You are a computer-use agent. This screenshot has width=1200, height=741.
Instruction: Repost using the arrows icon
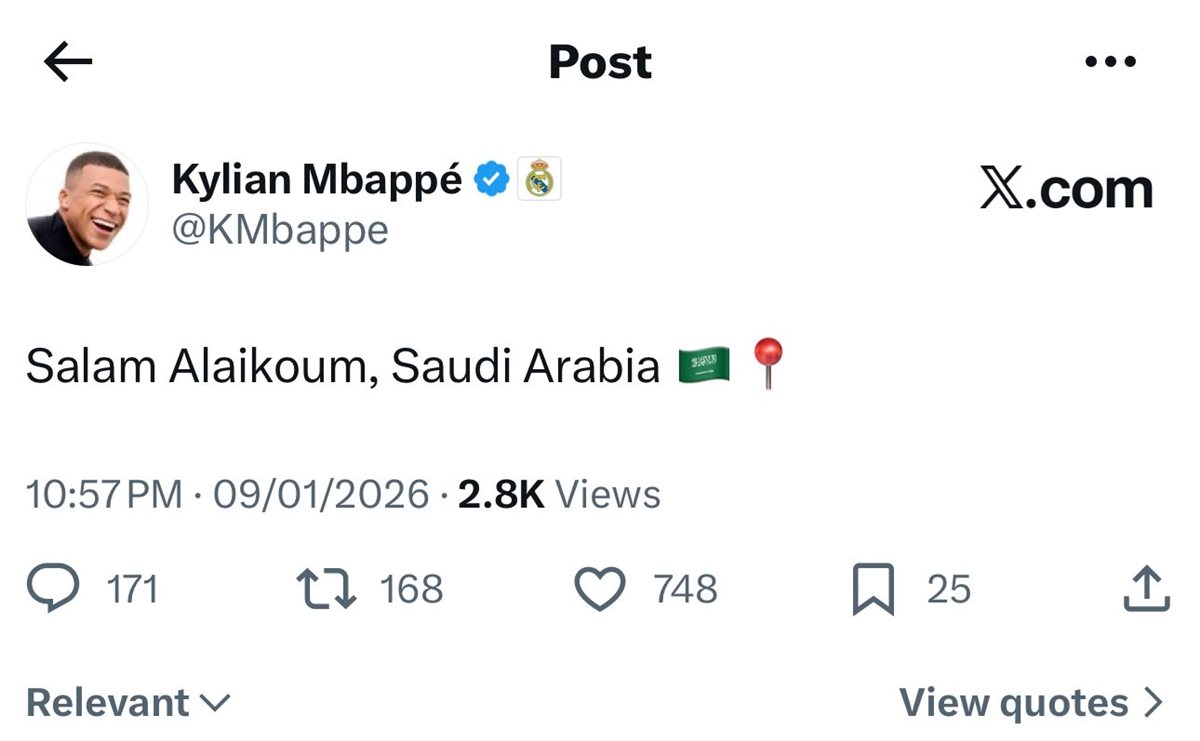(x=327, y=589)
